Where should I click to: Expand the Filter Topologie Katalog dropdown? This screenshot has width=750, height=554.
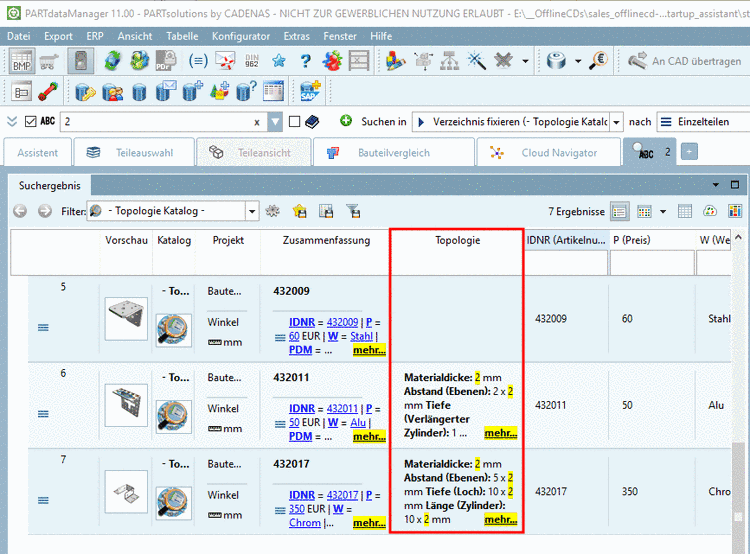tap(252, 211)
